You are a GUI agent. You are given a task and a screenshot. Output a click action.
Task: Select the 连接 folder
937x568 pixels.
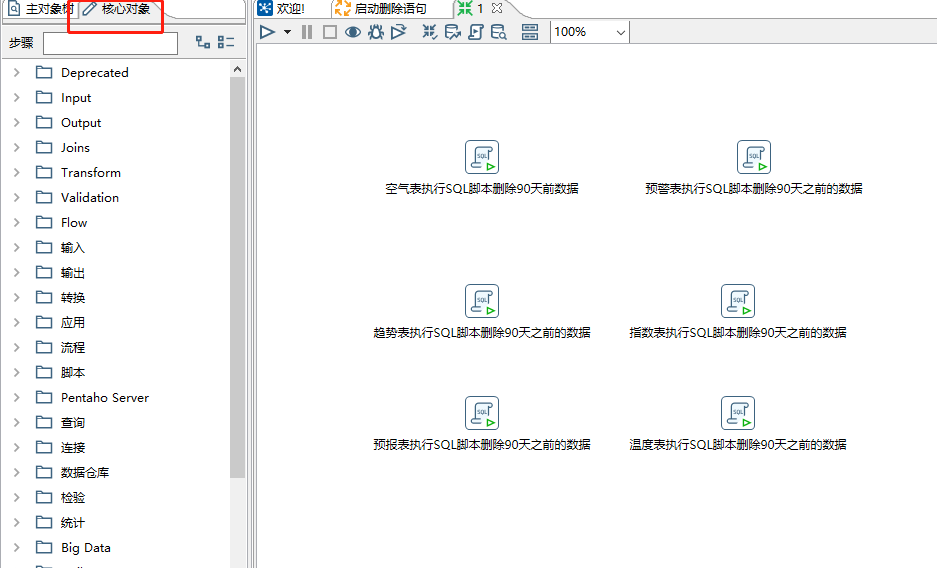73,448
